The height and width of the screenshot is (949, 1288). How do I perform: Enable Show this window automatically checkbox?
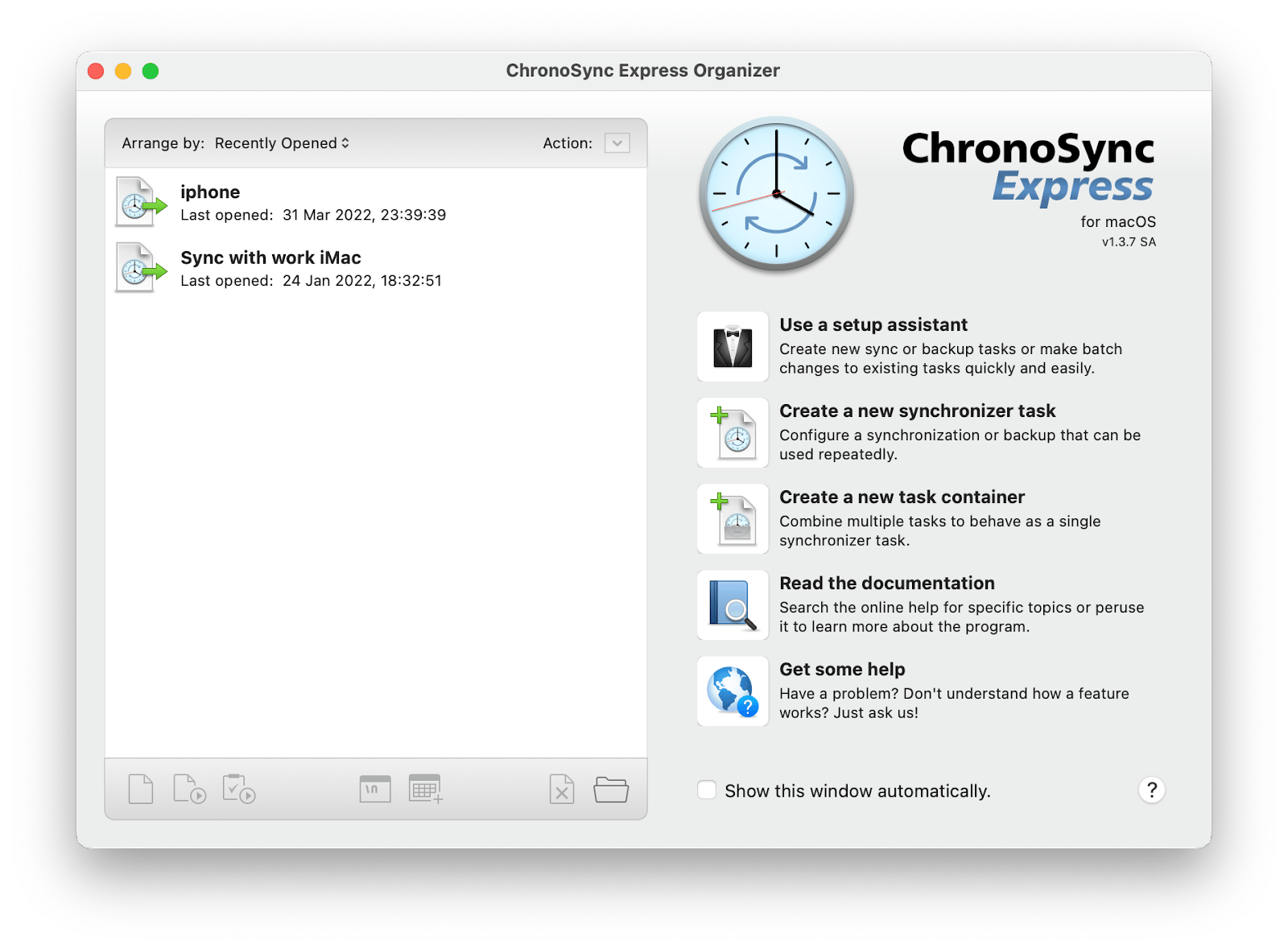pyautogui.click(x=707, y=790)
